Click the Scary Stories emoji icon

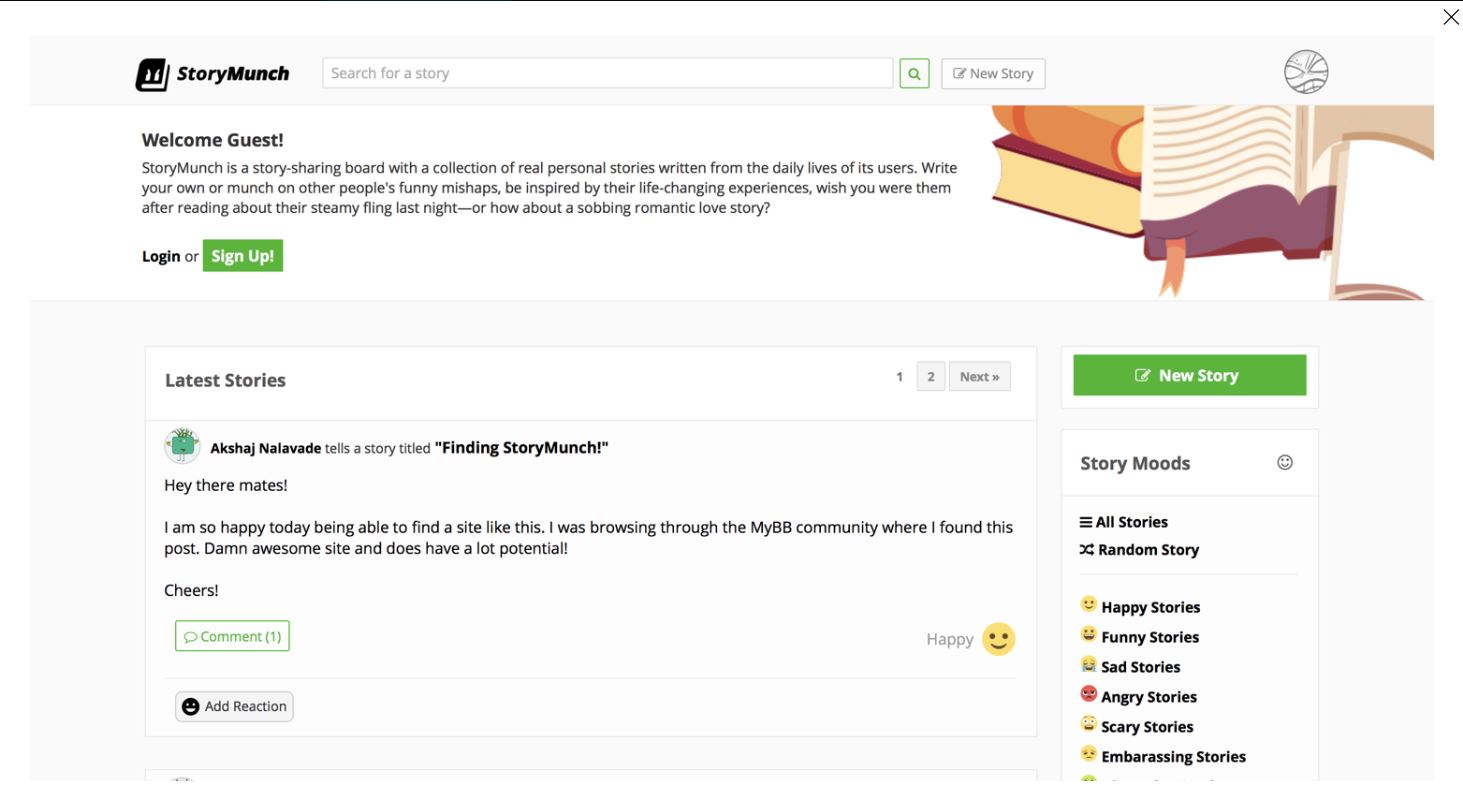tap(1087, 725)
